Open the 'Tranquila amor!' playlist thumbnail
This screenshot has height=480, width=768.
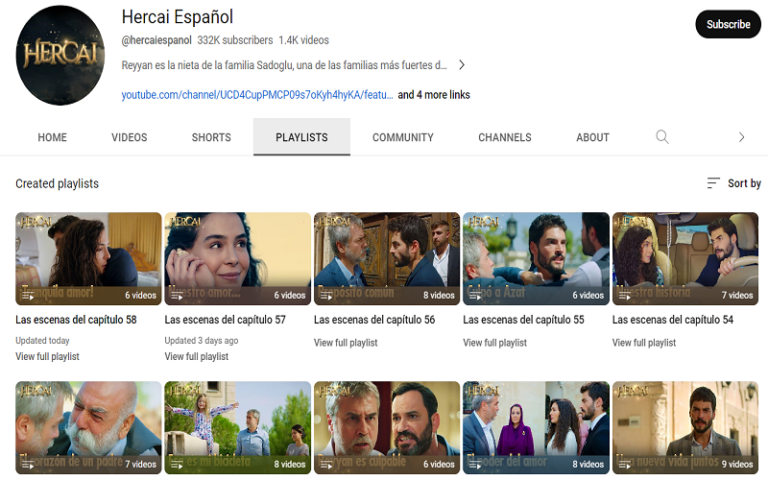(88, 259)
